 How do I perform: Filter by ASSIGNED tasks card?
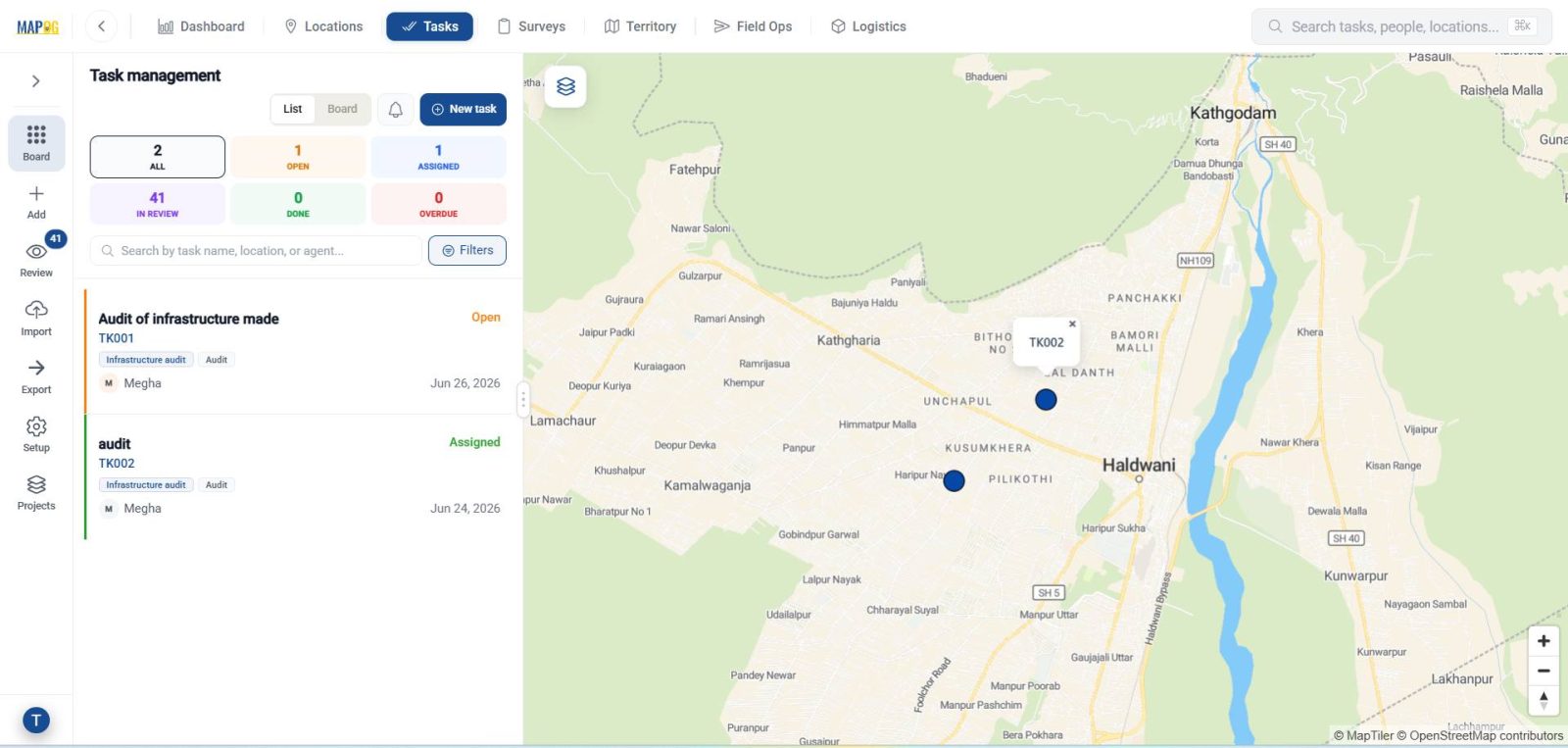(x=439, y=157)
